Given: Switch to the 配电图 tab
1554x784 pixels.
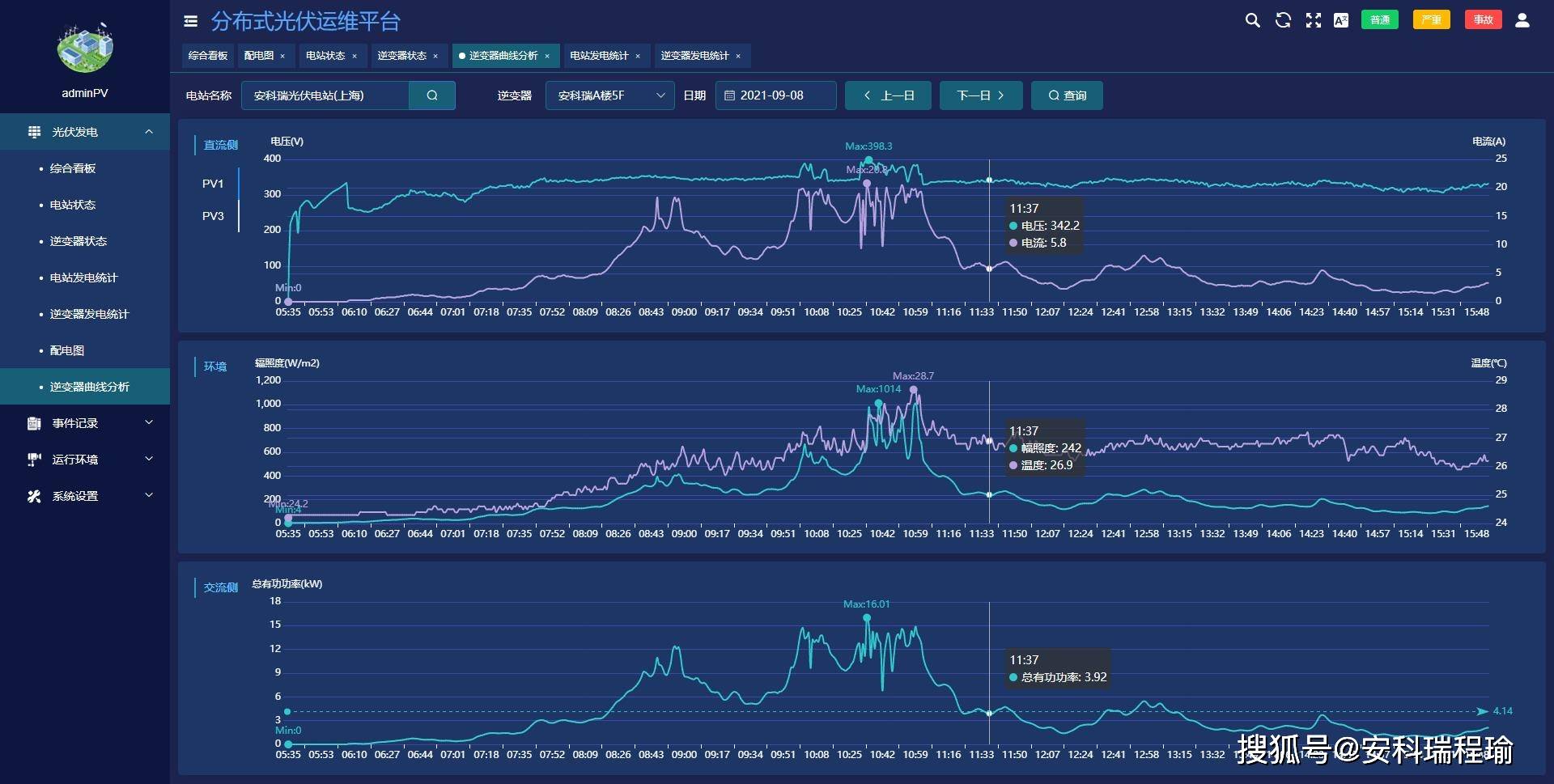Looking at the screenshot, I should coord(259,56).
